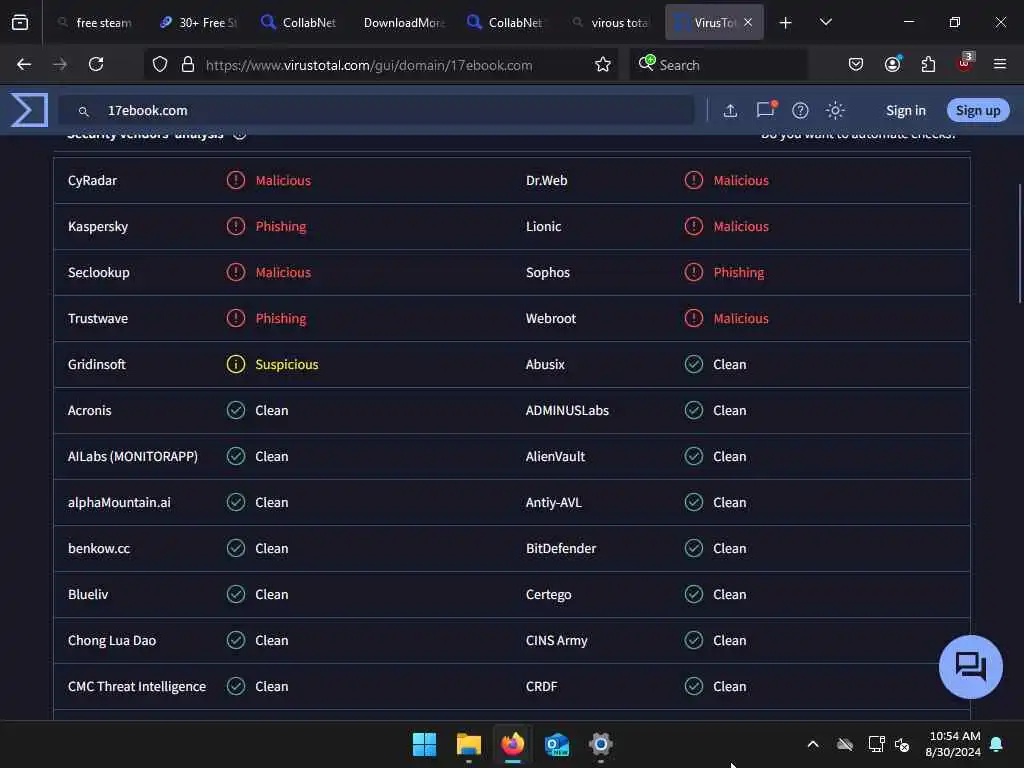The width and height of the screenshot is (1024, 768).
Task: Open the floating chat bubble button
Action: [x=970, y=667]
